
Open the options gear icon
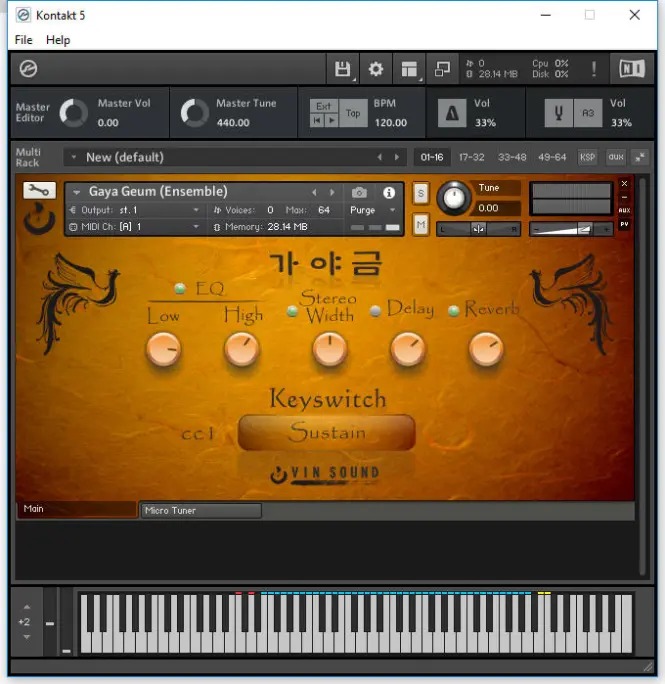pos(376,69)
